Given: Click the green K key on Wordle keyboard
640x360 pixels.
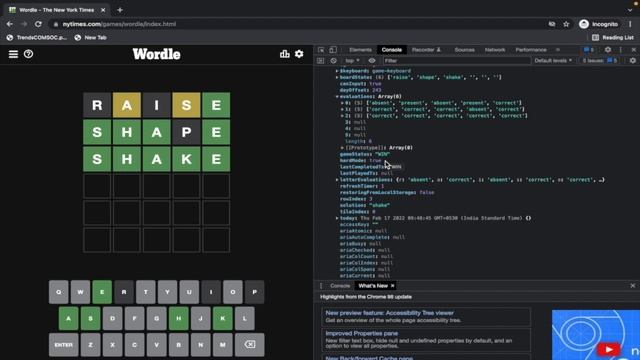Looking at the screenshot, I should (x=222, y=318).
